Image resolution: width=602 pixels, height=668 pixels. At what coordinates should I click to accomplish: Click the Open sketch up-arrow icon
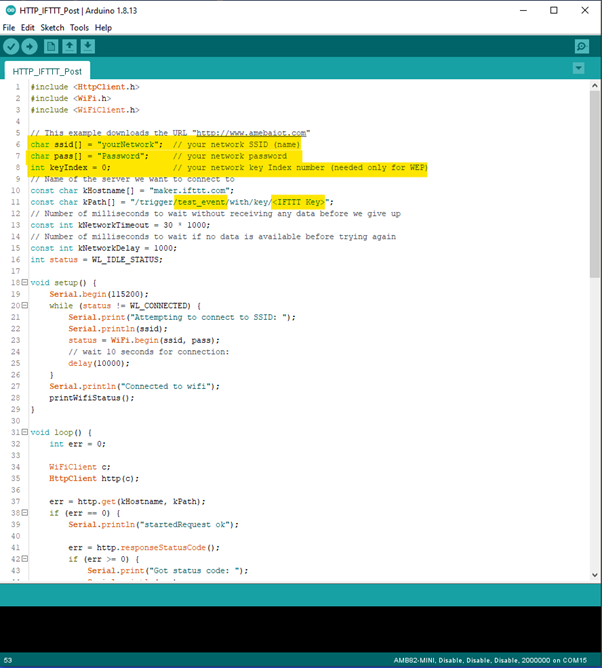click(69, 46)
